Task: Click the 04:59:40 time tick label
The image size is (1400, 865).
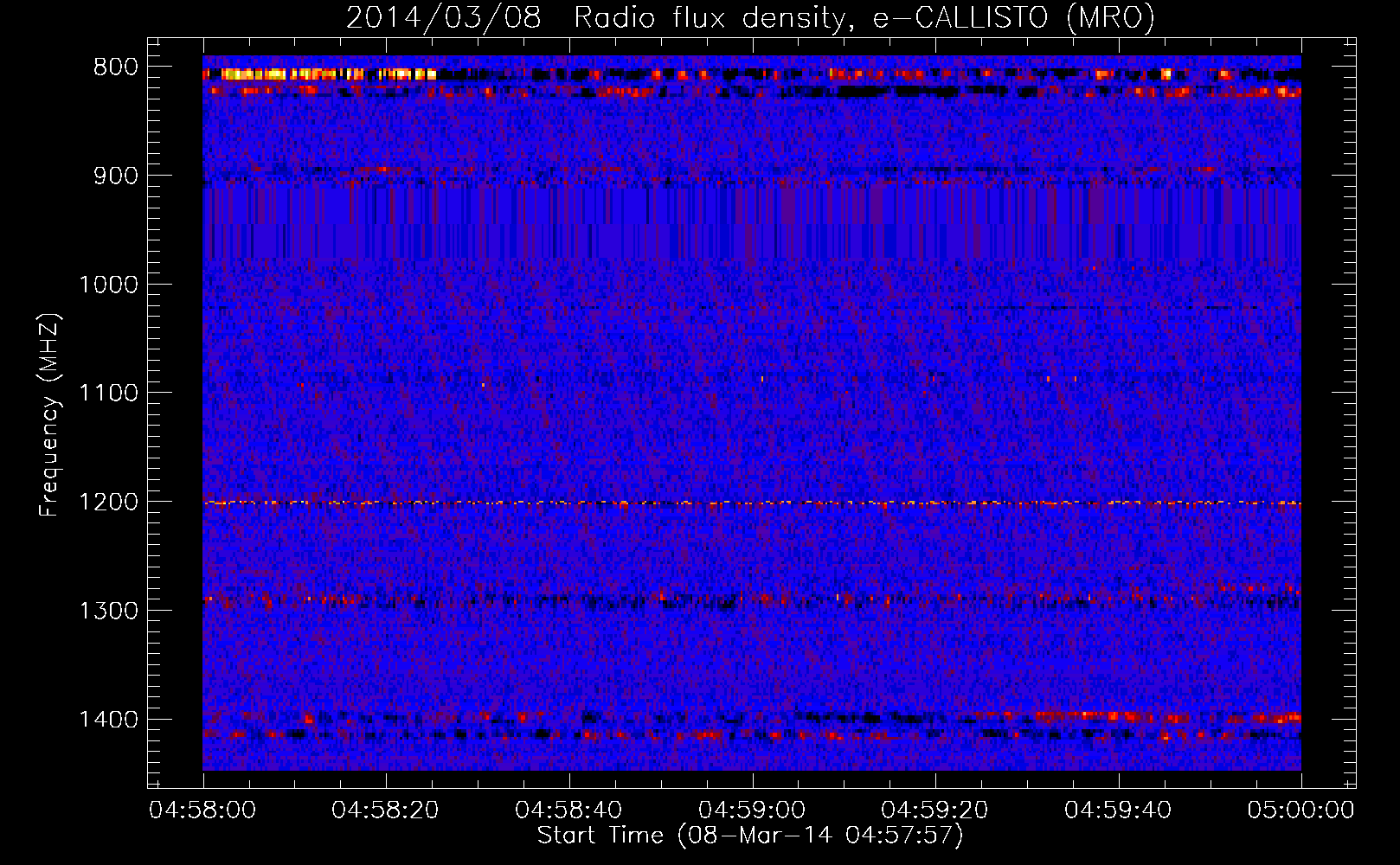Action: (1118, 811)
